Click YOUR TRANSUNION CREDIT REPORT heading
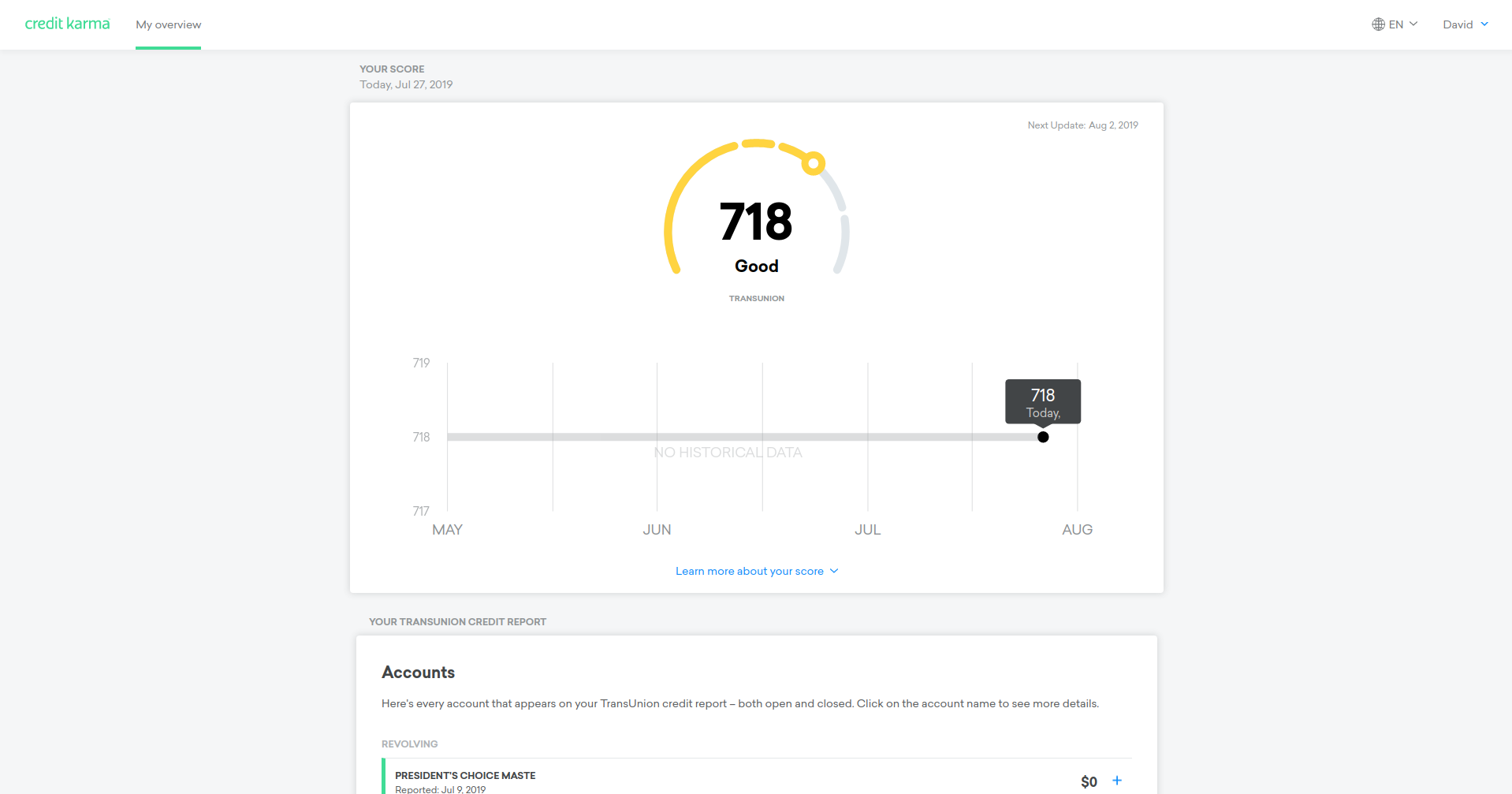Image resolution: width=1512 pixels, height=794 pixels. click(457, 622)
